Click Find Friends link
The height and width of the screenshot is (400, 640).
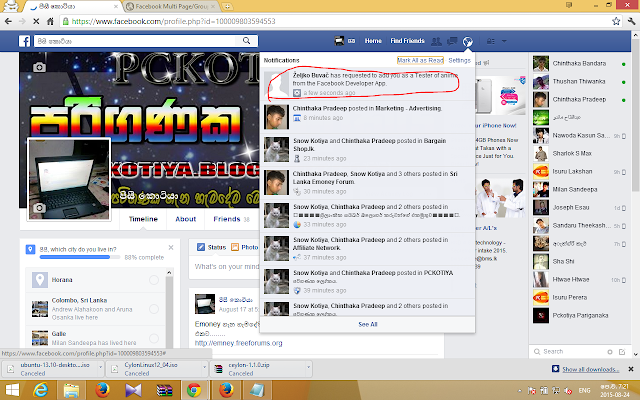point(407,41)
